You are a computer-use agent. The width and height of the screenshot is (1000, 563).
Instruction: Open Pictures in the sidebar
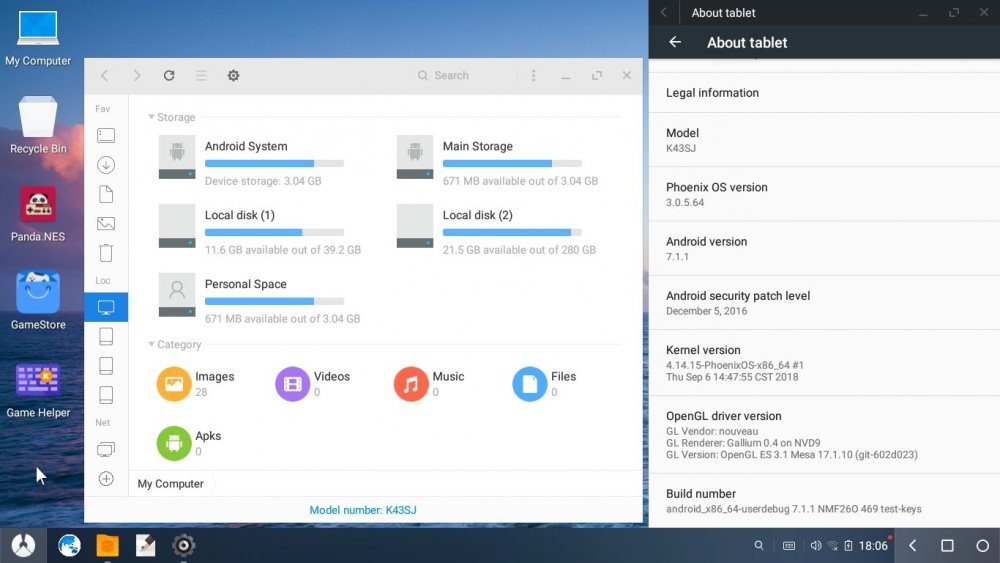point(106,223)
